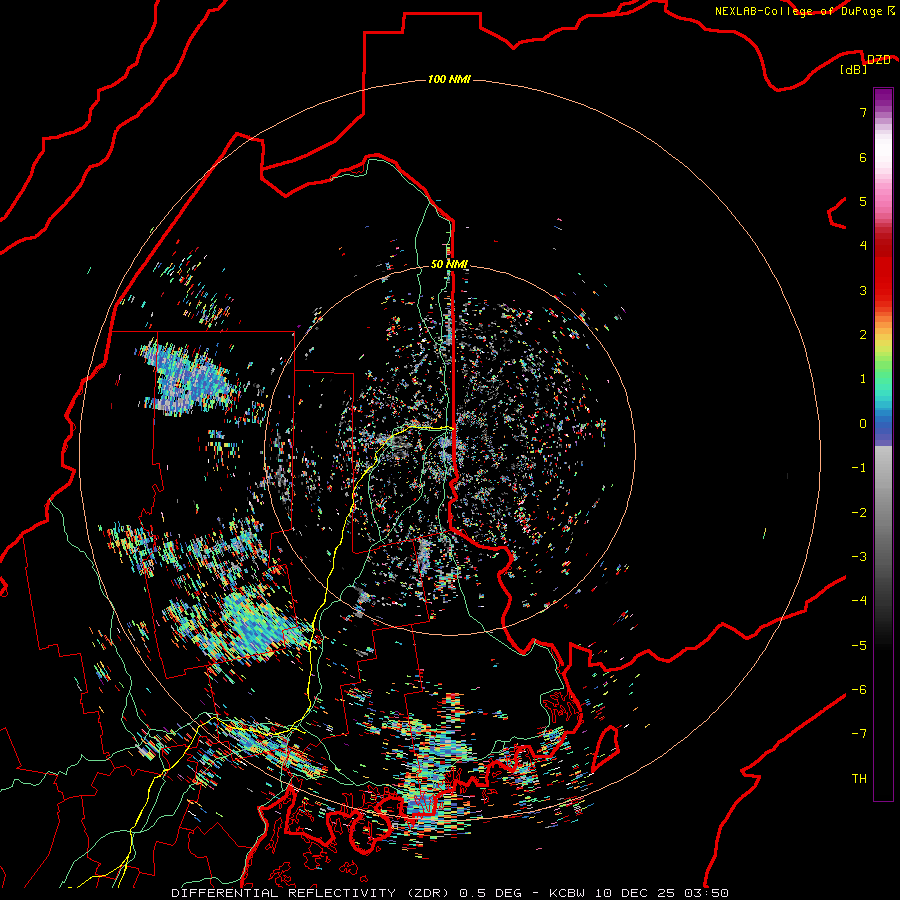Click the -1 value on the scale
Screen dimensions: 900x900
click(859, 468)
